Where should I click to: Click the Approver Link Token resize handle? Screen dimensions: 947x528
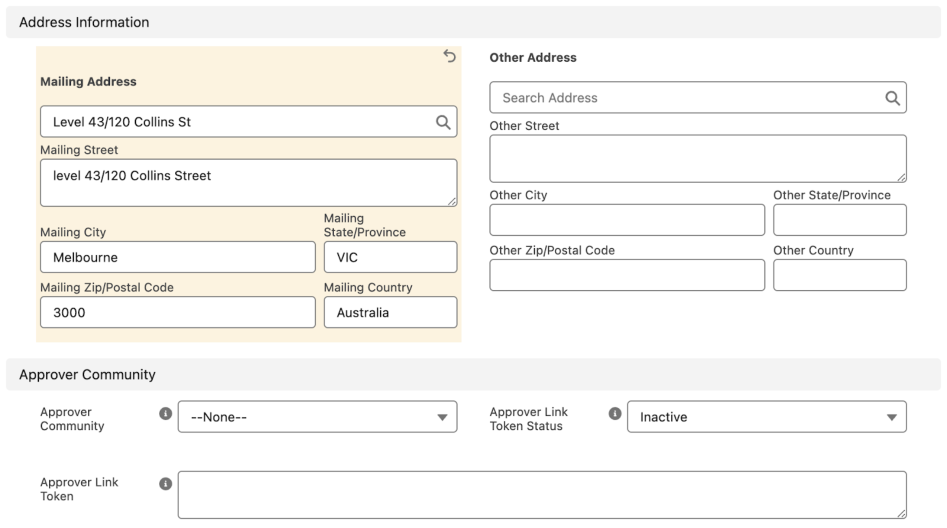click(902, 514)
